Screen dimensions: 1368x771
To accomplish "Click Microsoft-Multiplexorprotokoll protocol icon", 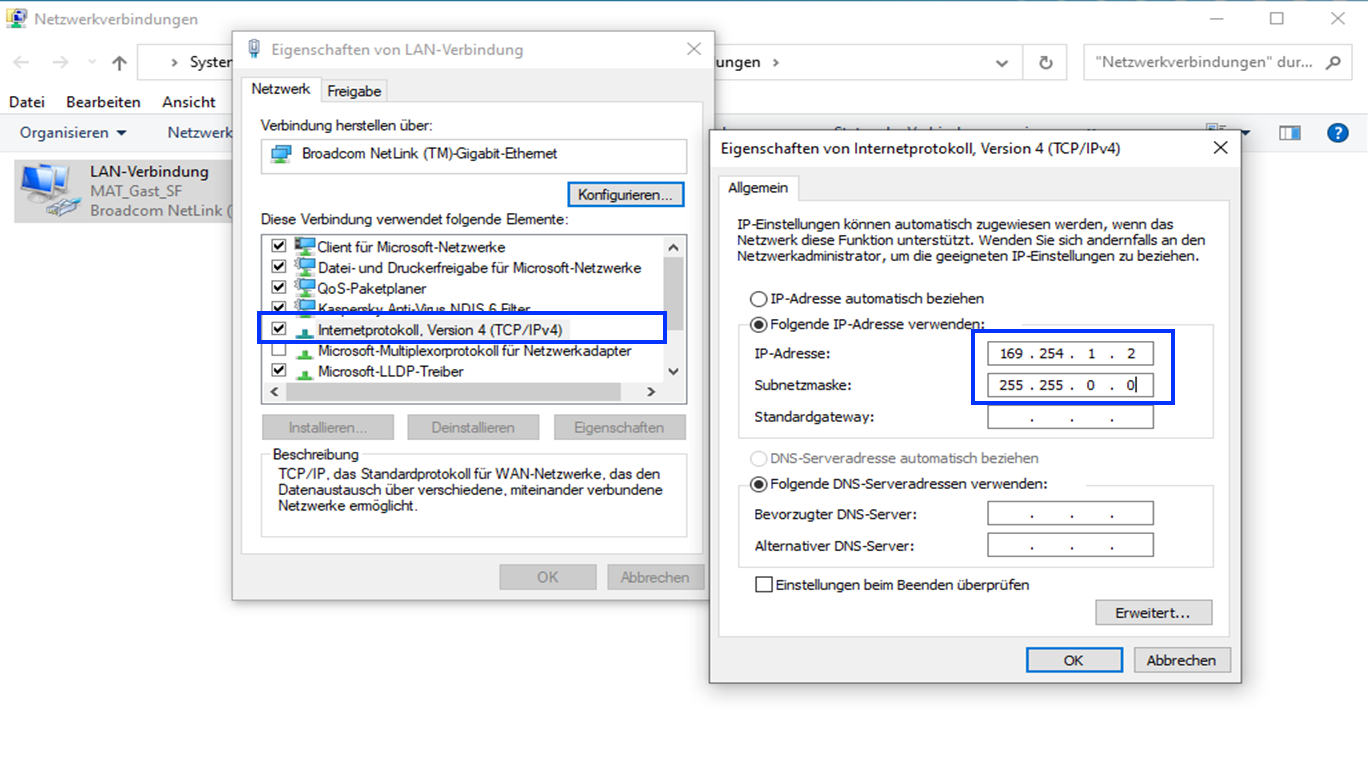I will click(x=304, y=351).
